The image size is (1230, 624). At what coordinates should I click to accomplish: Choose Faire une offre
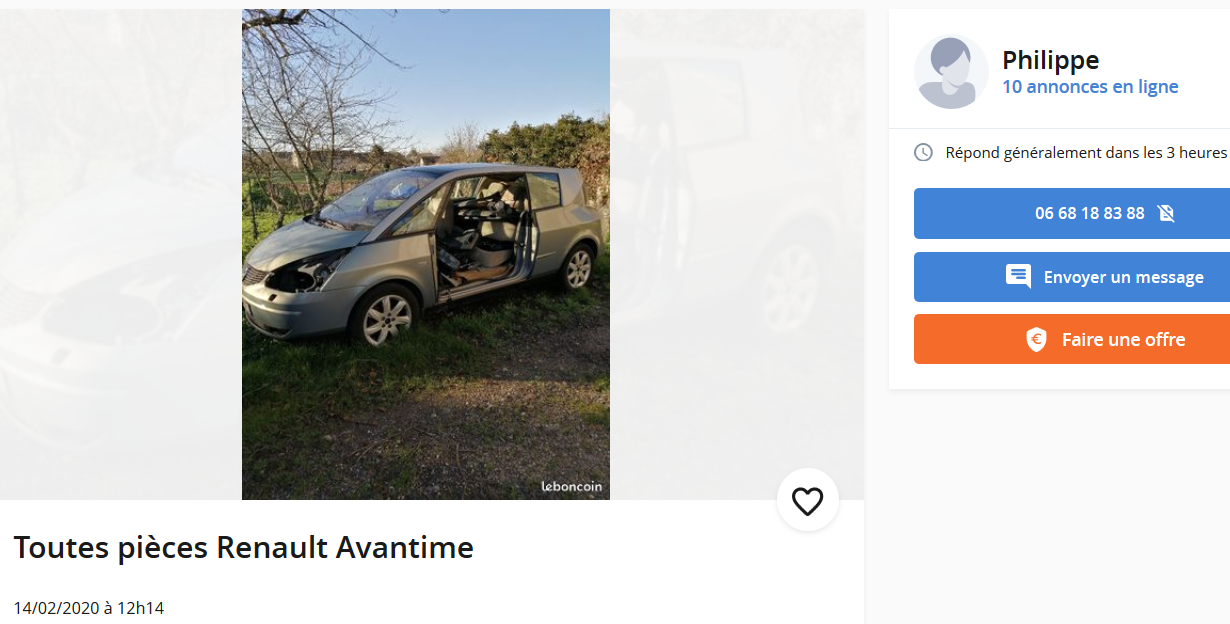1072,339
